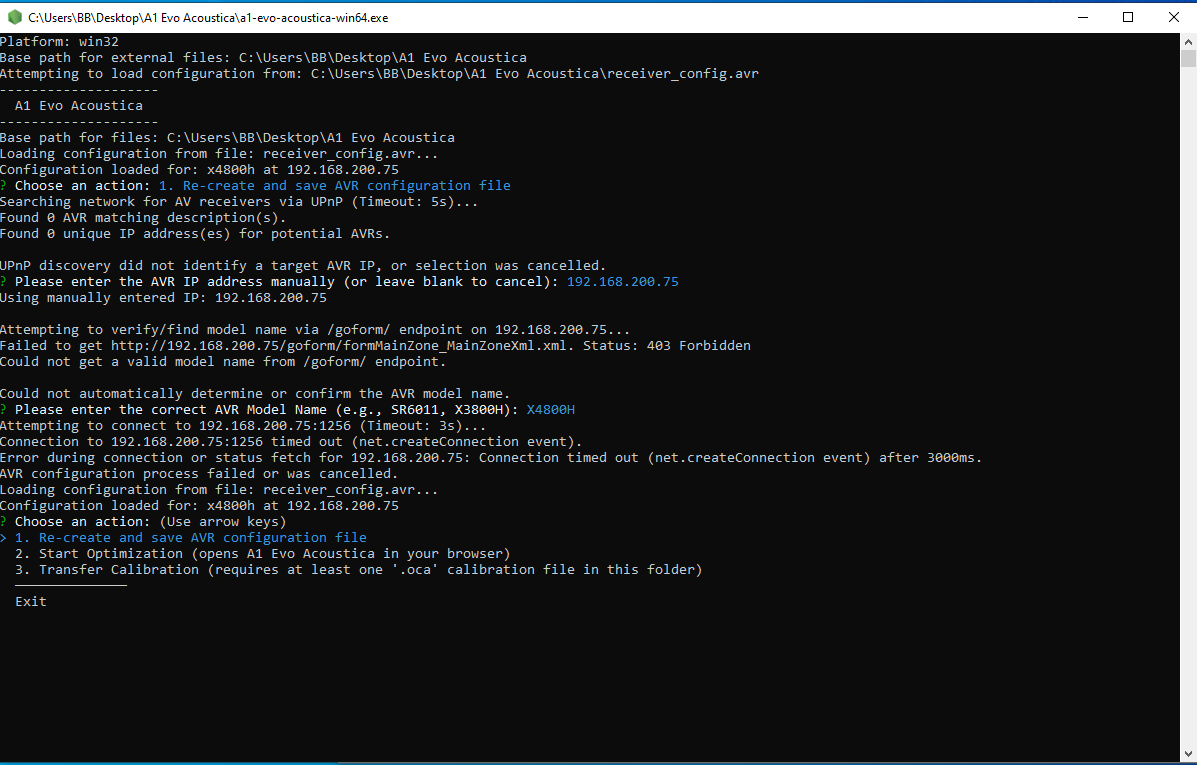Click the scrollbar up arrow

pos(1188,41)
